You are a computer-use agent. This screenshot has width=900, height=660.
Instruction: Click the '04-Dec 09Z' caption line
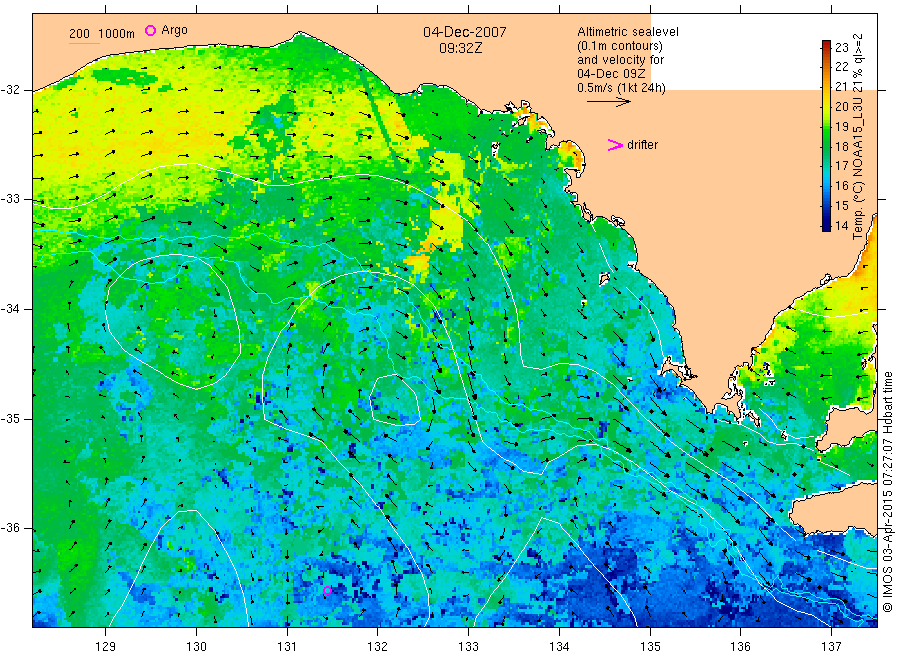point(611,74)
